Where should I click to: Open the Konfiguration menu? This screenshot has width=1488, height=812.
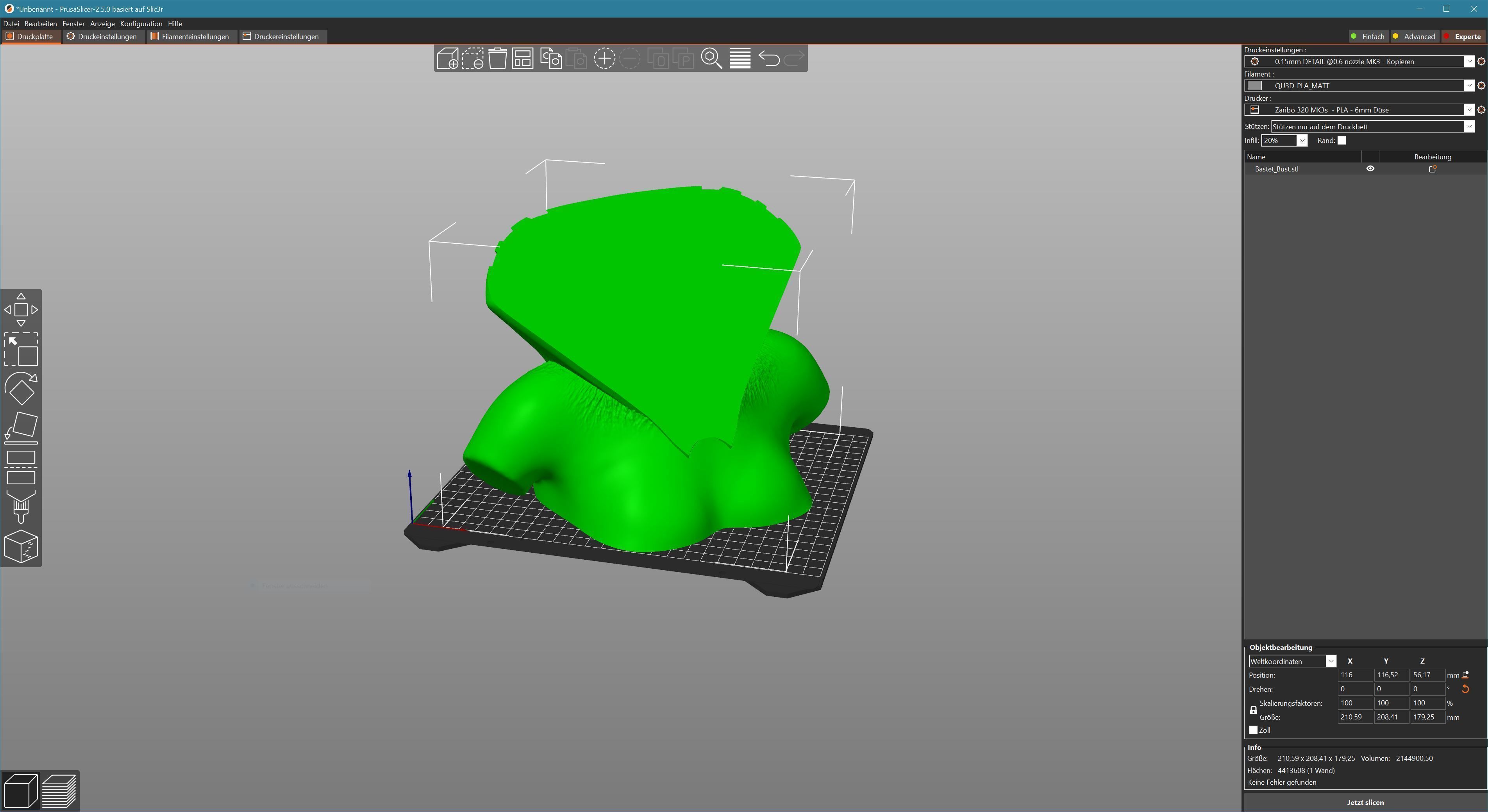141,24
